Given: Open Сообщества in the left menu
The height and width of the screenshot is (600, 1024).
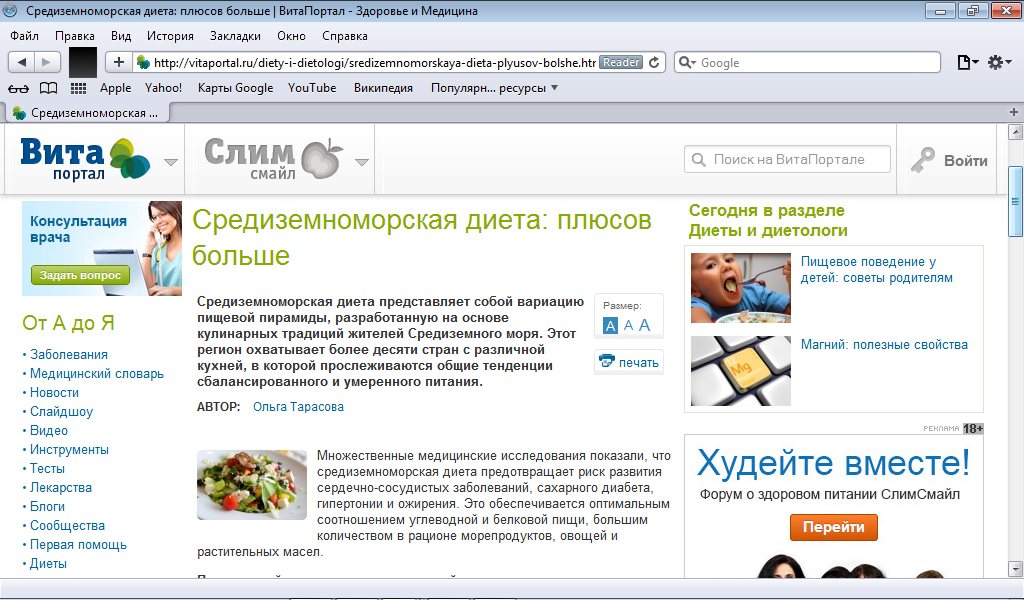Looking at the screenshot, I should (x=67, y=525).
